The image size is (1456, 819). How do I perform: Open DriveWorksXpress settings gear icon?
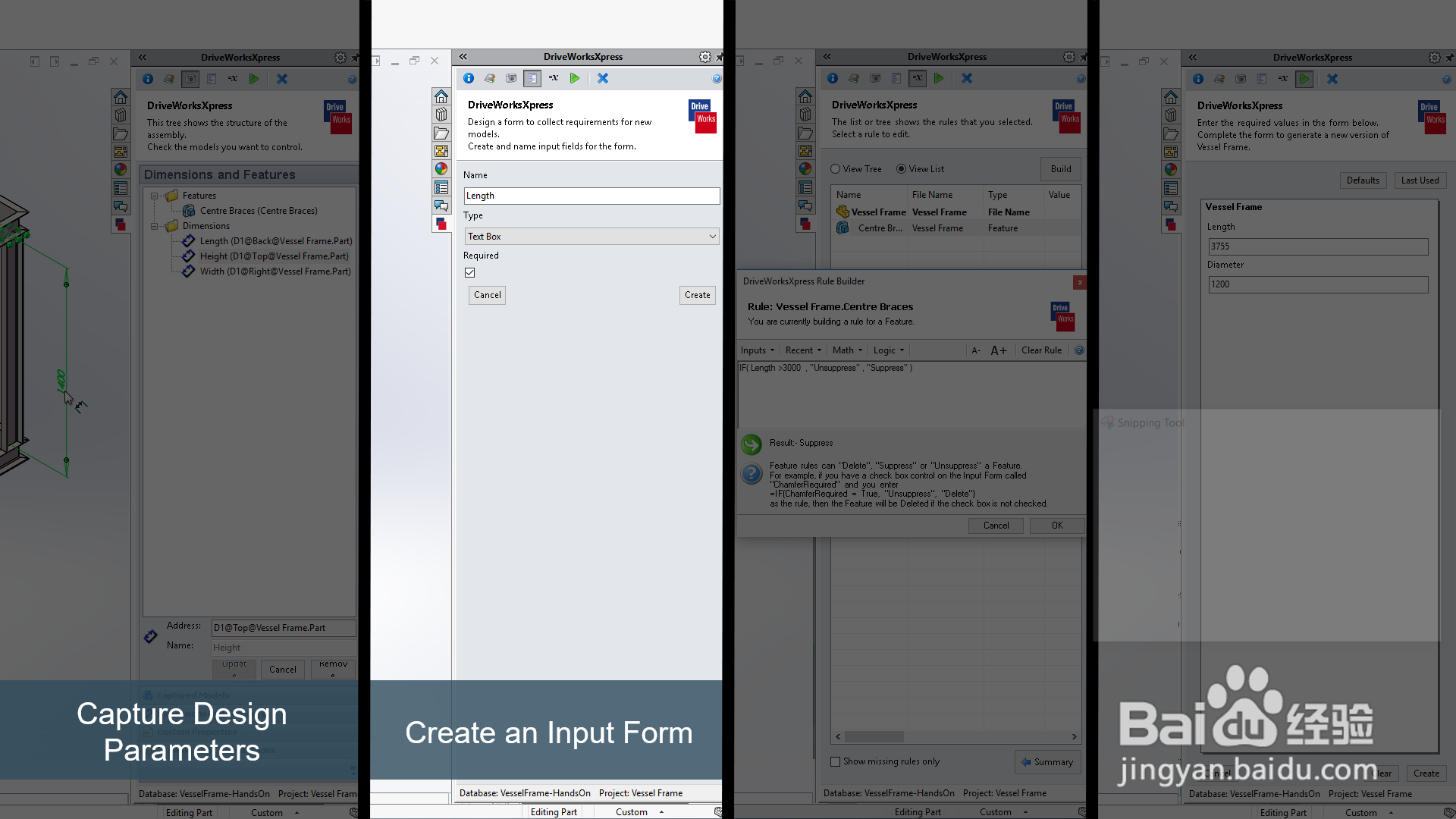705,57
